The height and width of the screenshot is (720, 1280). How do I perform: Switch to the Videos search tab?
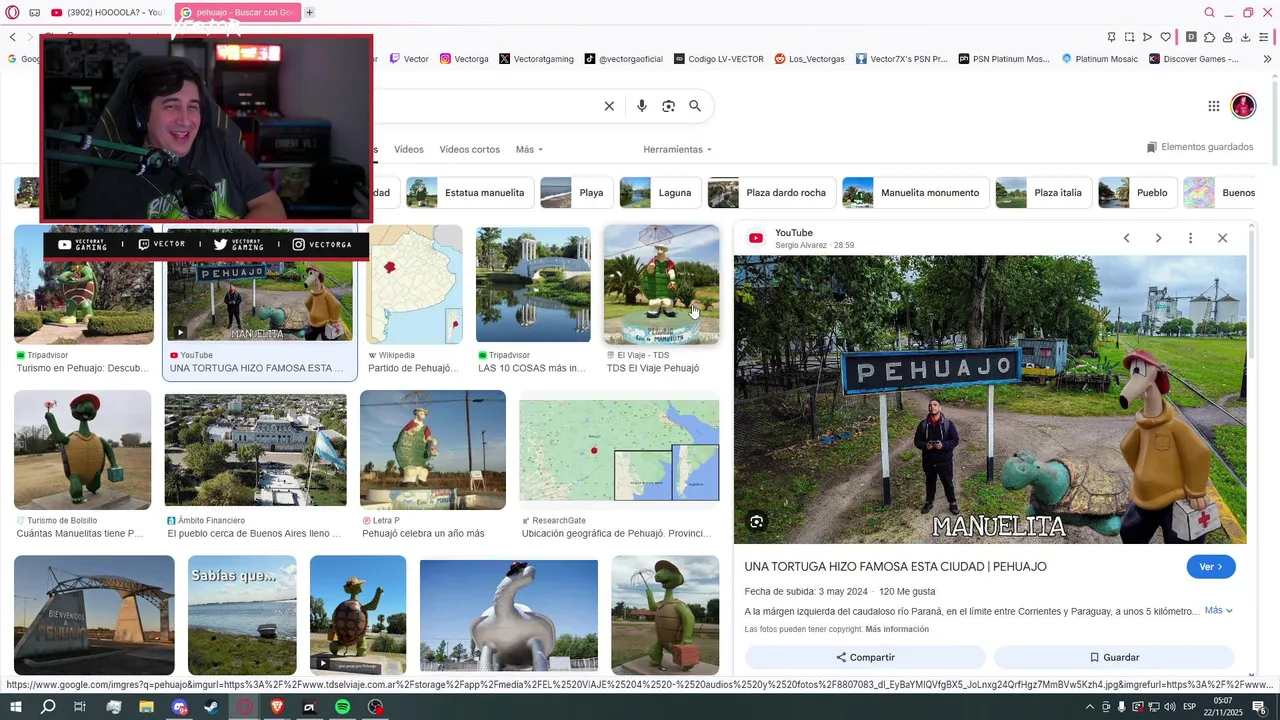pyautogui.click(x=408, y=149)
